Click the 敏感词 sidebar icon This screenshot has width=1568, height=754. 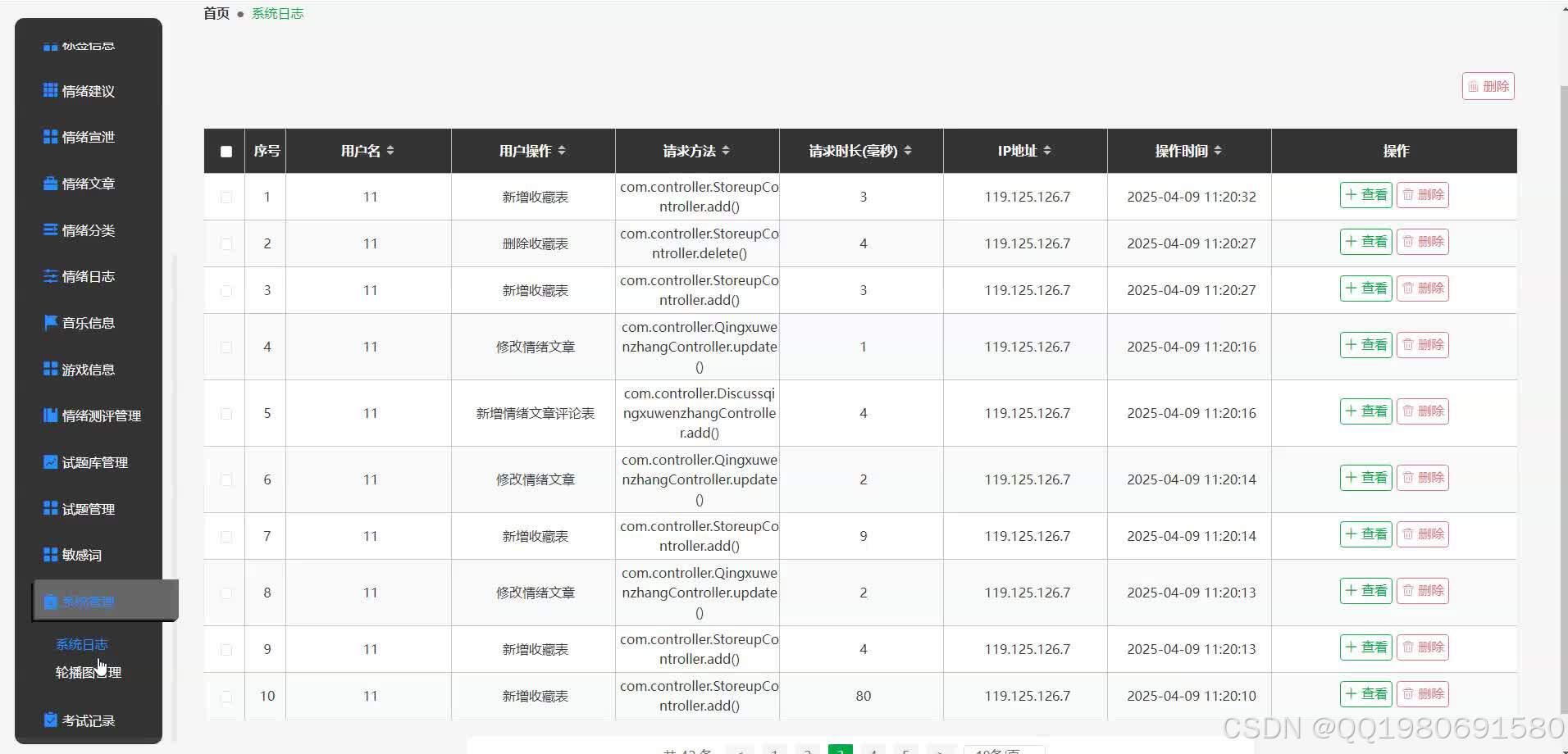pyautogui.click(x=49, y=555)
